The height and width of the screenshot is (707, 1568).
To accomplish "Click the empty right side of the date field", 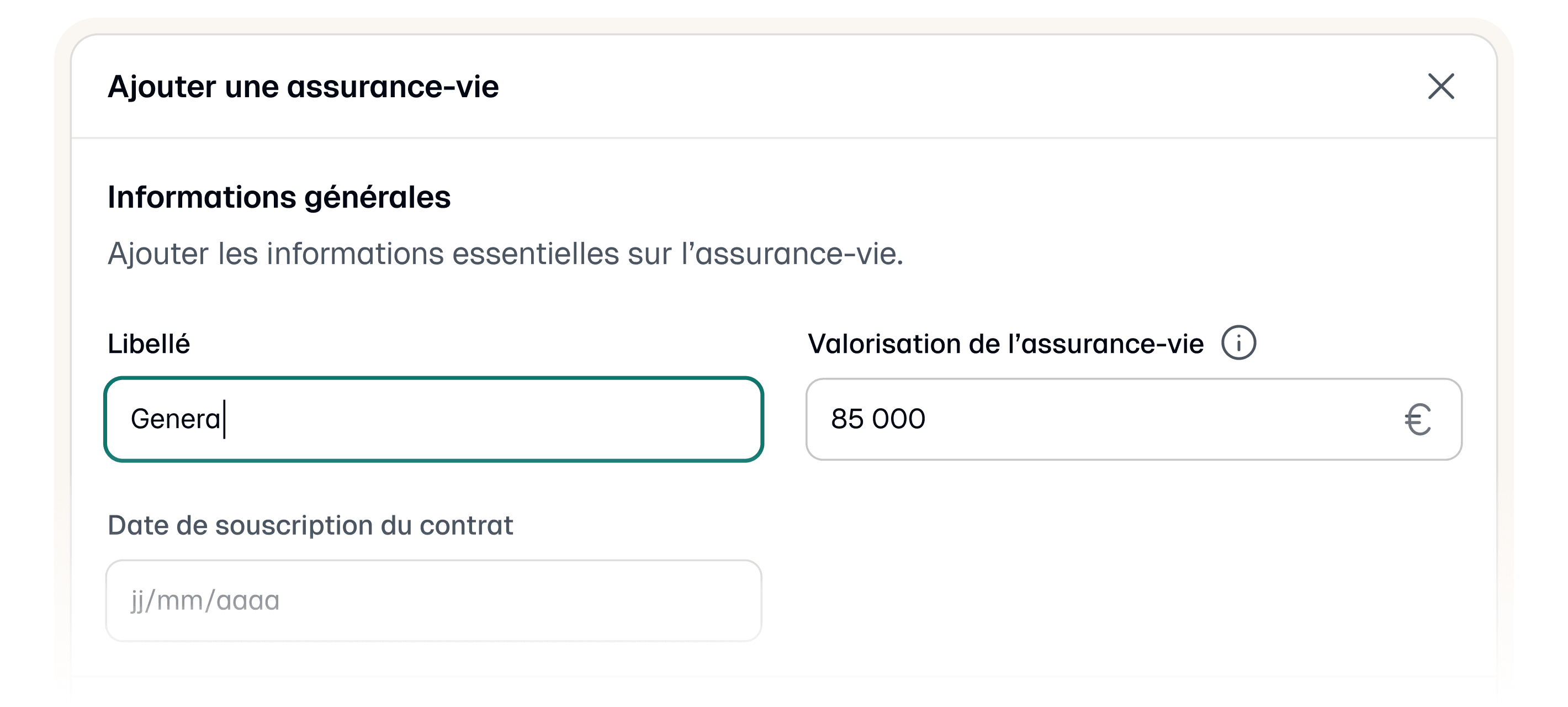I will [x=548, y=600].
